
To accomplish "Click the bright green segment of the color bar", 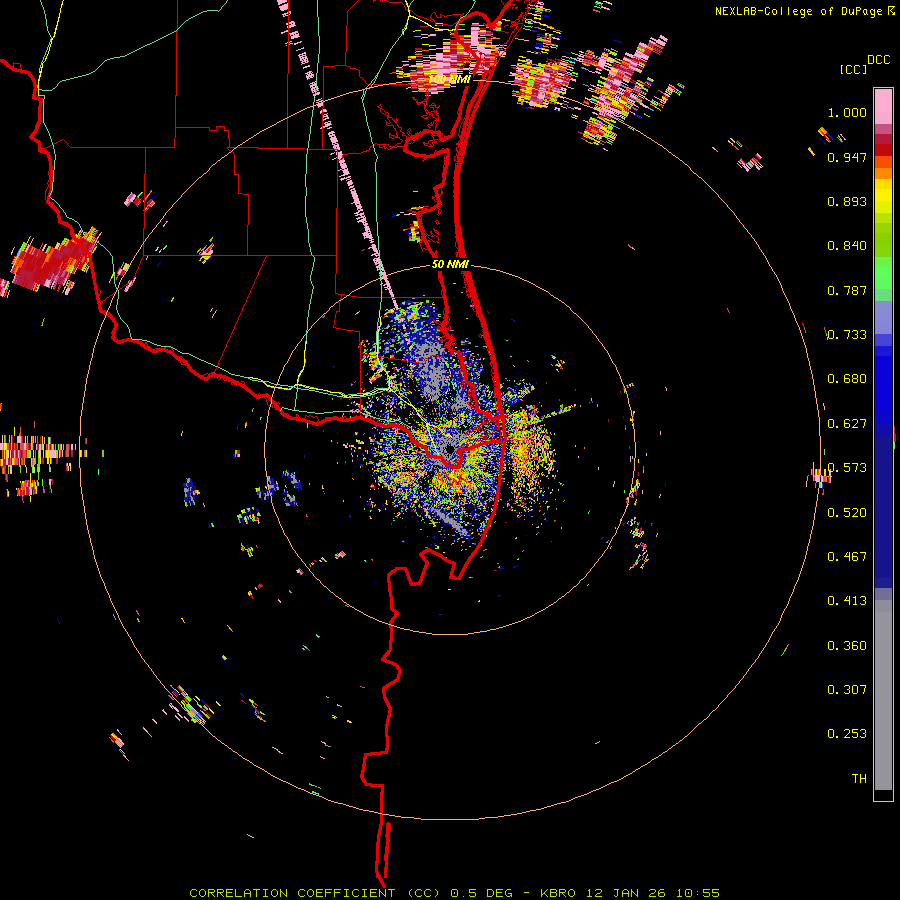I will point(883,273).
